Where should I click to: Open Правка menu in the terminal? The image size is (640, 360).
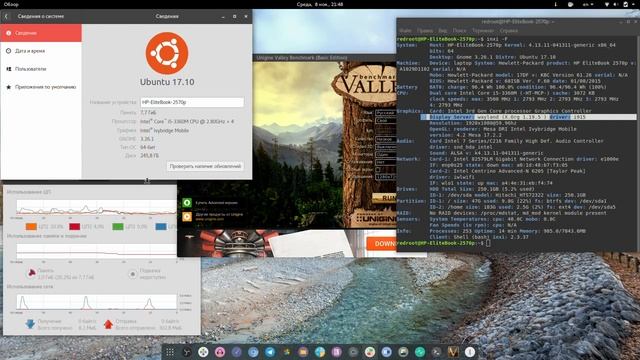425,31
